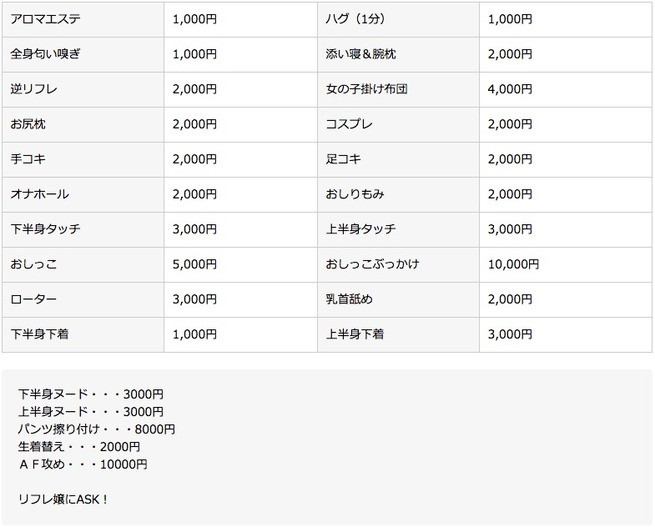655x527 pixels.
Task: Click the アロマエステ table cell
Action: pos(46,19)
